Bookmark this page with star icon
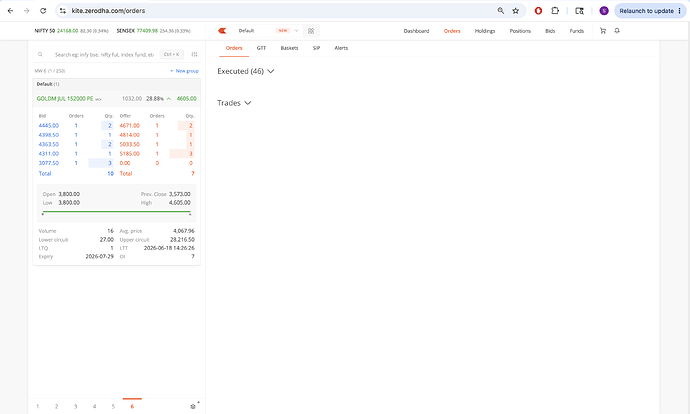690x414 pixels. click(516, 11)
